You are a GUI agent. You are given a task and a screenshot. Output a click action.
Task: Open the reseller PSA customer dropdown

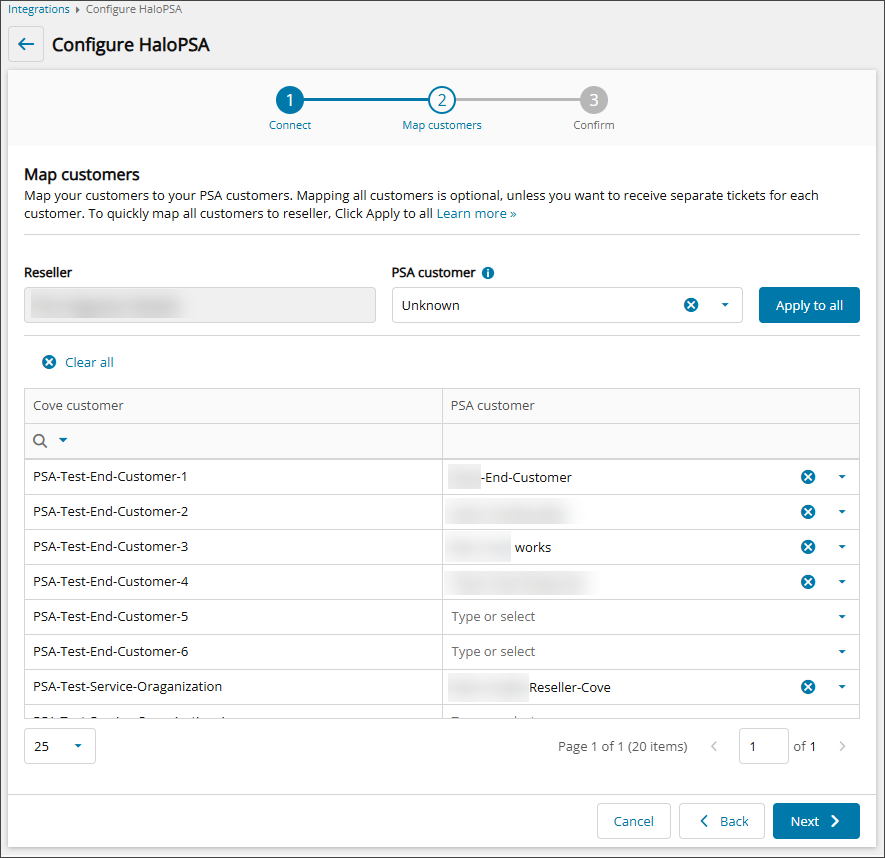pyautogui.click(x=725, y=305)
